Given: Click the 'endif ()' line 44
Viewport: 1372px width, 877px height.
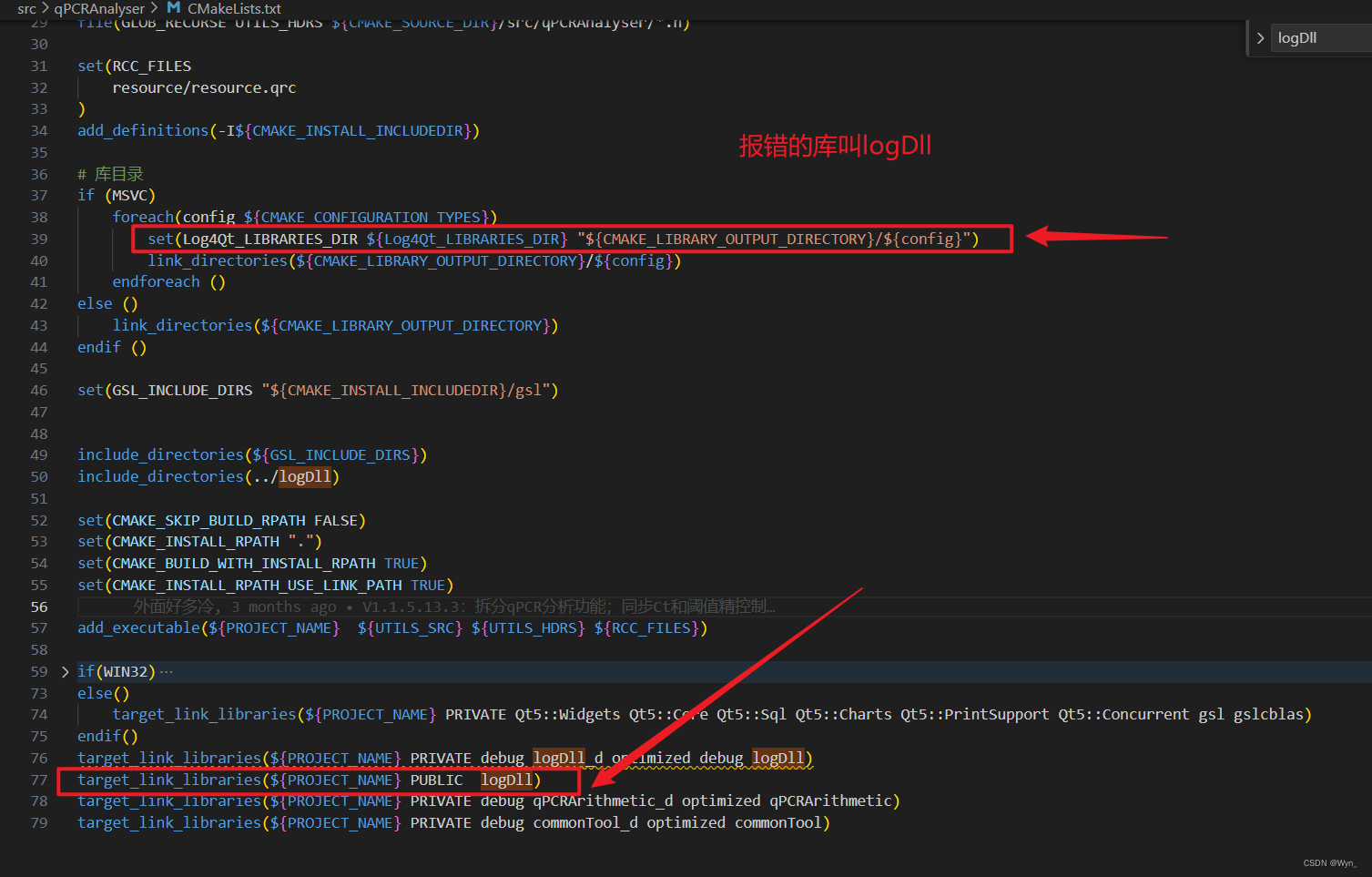Looking at the screenshot, I should coord(112,347).
